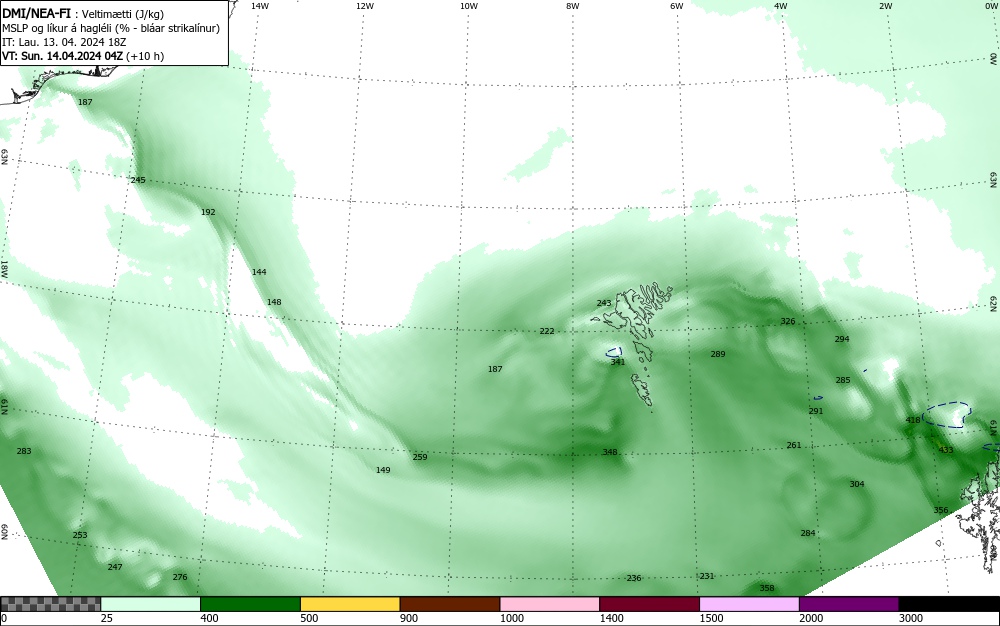Viewport: 1000px width, 626px height.
Task: Click the "289" CAPE value
Action: point(718,354)
